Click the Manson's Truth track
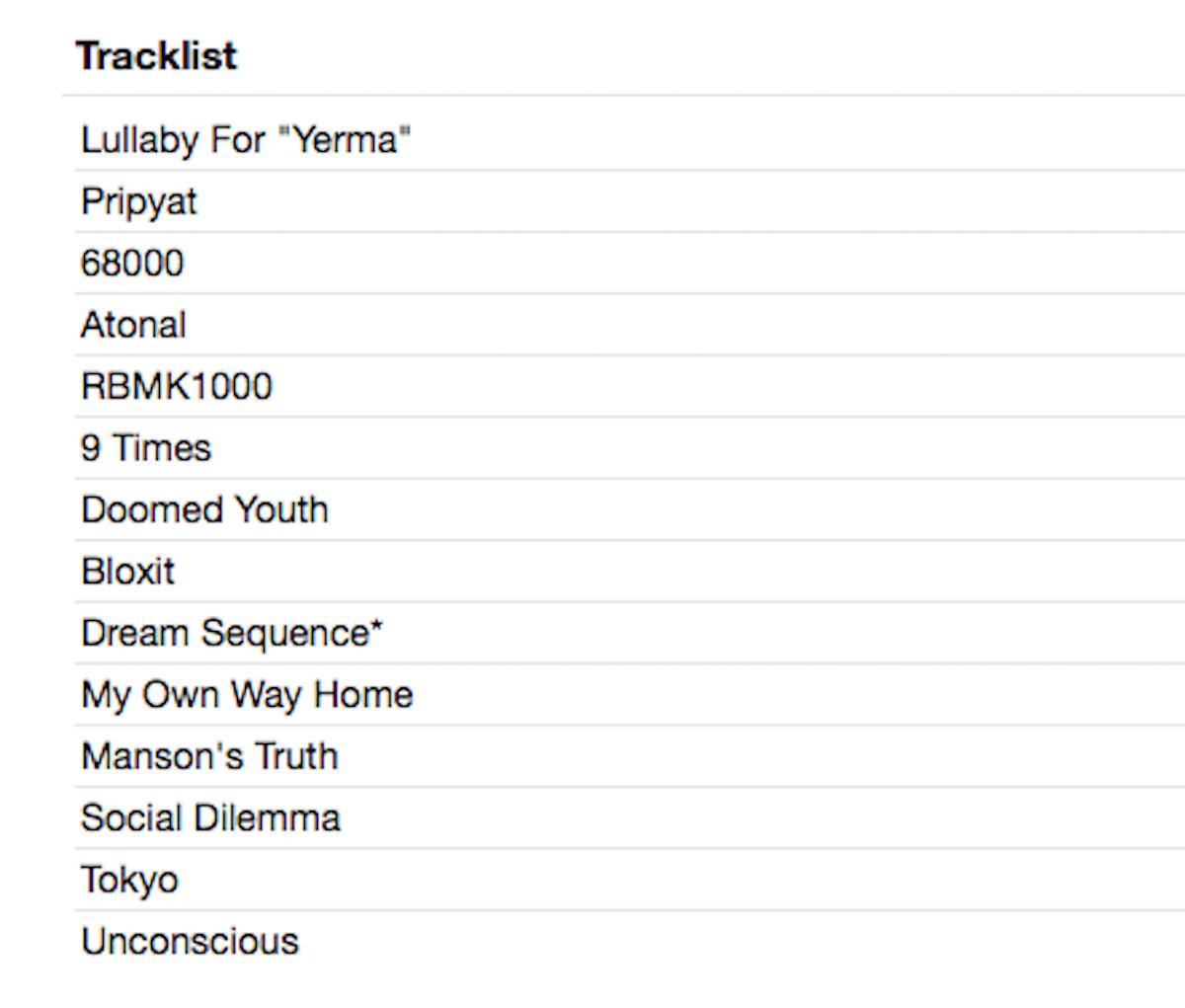The width and height of the screenshot is (1185, 1008). pyautogui.click(x=209, y=756)
